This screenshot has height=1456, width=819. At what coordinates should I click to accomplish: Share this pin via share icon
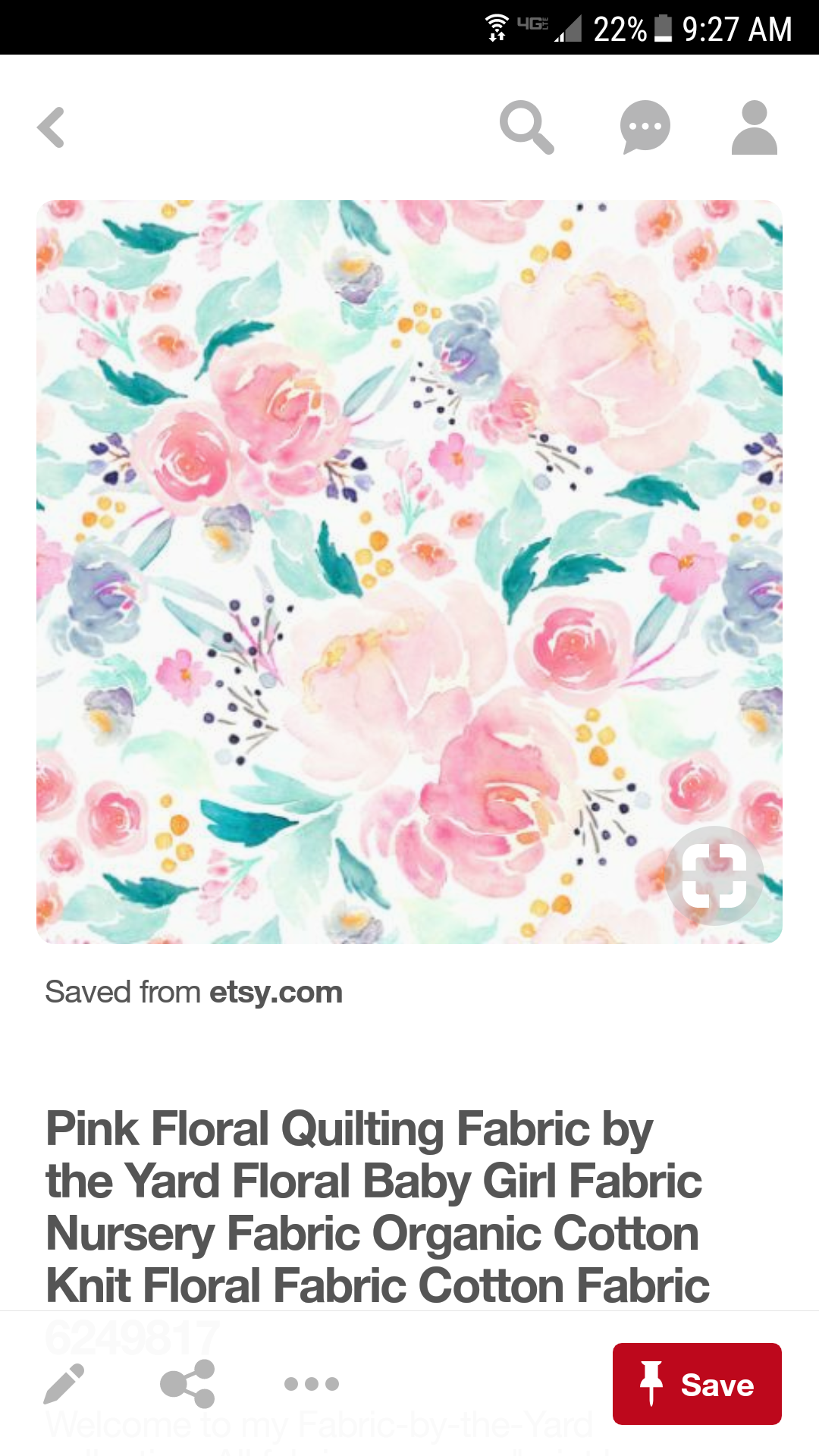[x=187, y=1384]
